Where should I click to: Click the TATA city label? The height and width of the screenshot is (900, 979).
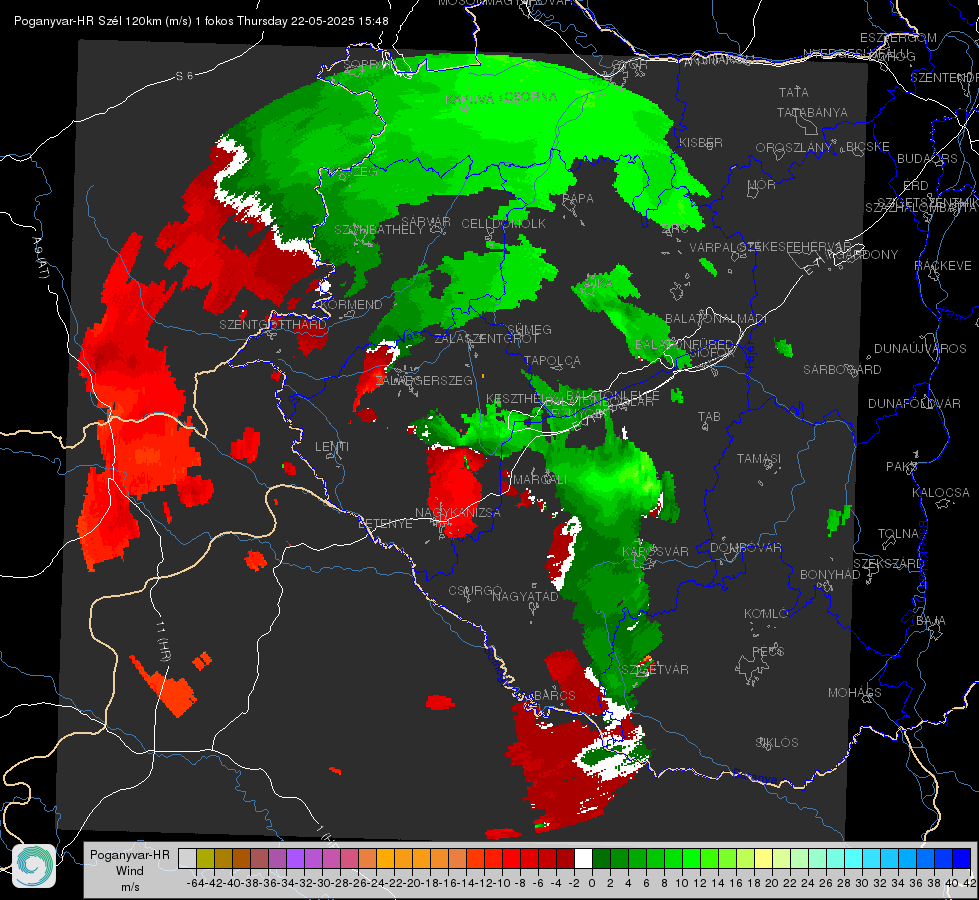coord(794,92)
